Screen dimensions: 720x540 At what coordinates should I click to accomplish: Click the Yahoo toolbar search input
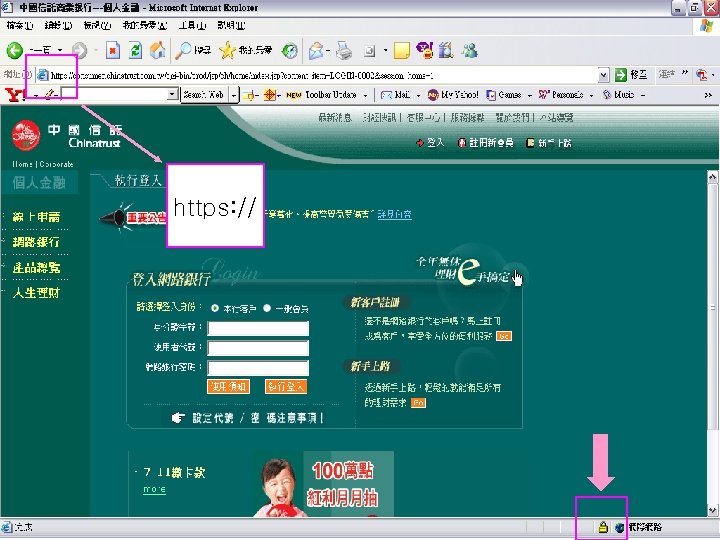click(x=115, y=94)
